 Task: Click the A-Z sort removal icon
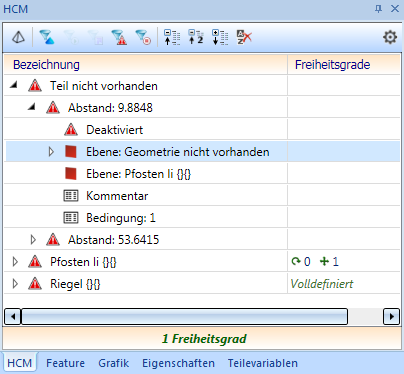(x=244, y=37)
